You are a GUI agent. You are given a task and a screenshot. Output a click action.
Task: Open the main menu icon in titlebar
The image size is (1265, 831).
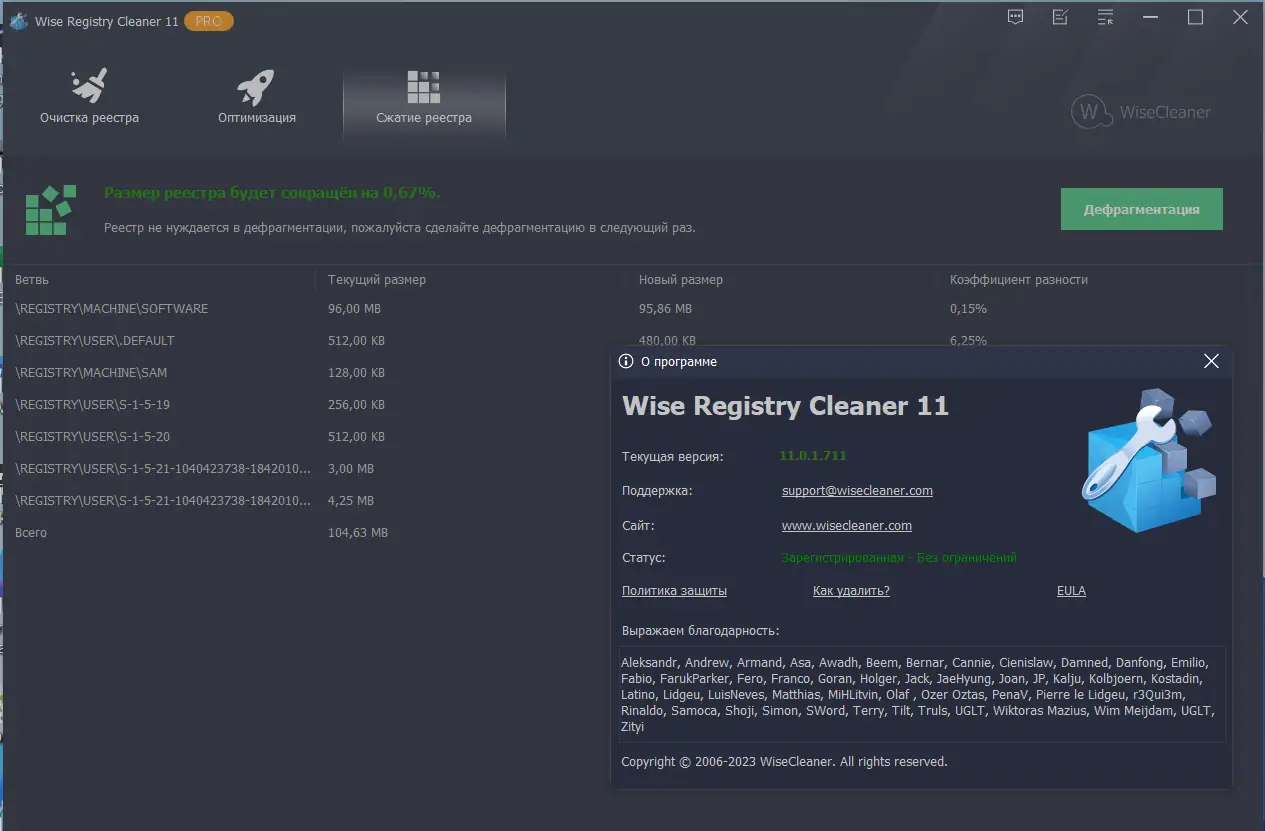coord(1104,17)
